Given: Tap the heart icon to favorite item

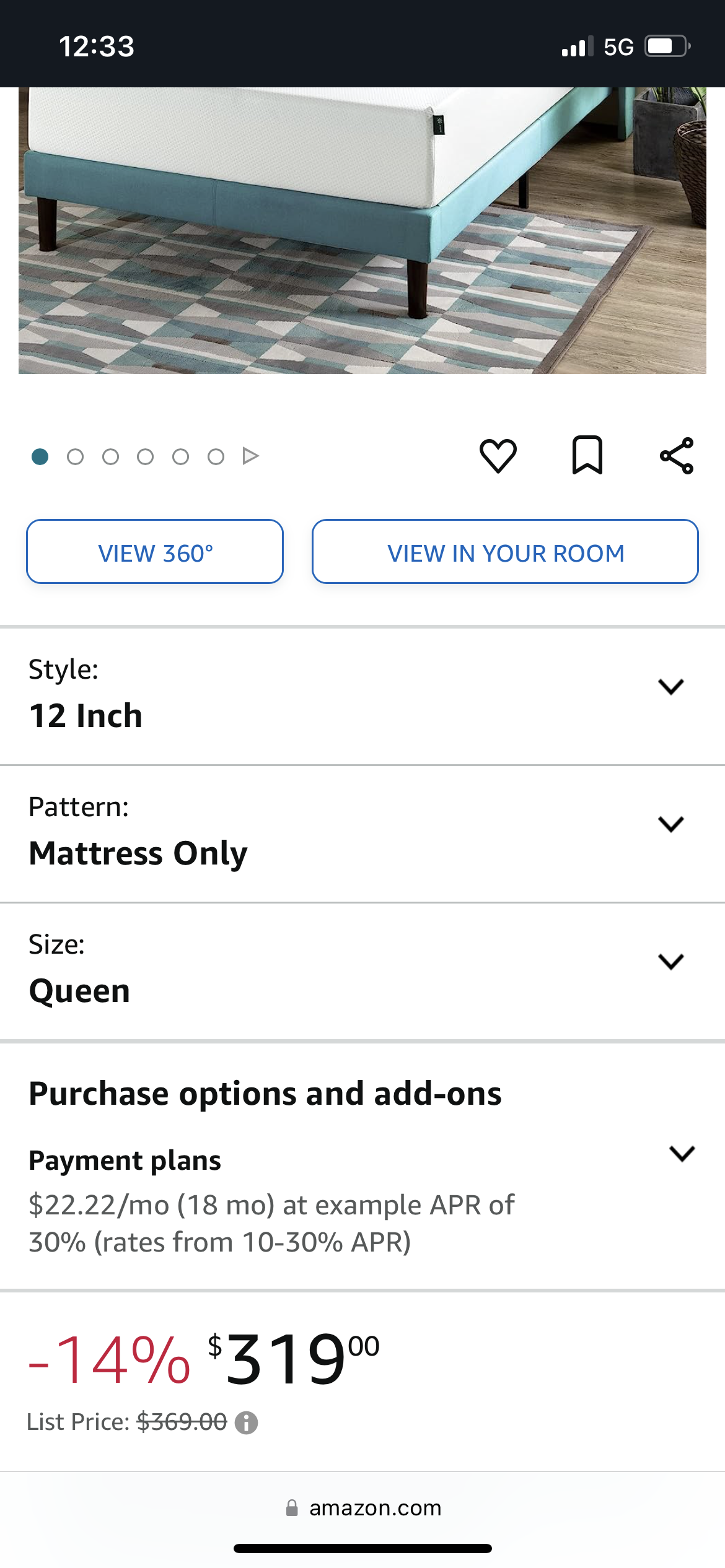Looking at the screenshot, I should click(498, 456).
